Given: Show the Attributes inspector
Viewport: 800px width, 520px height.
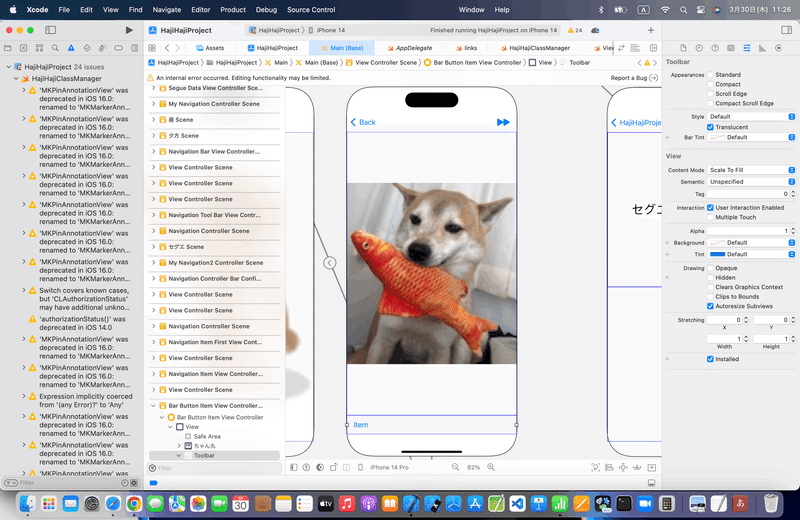Looking at the screenshot, I should pyautogui.click(x=746, y=48).
